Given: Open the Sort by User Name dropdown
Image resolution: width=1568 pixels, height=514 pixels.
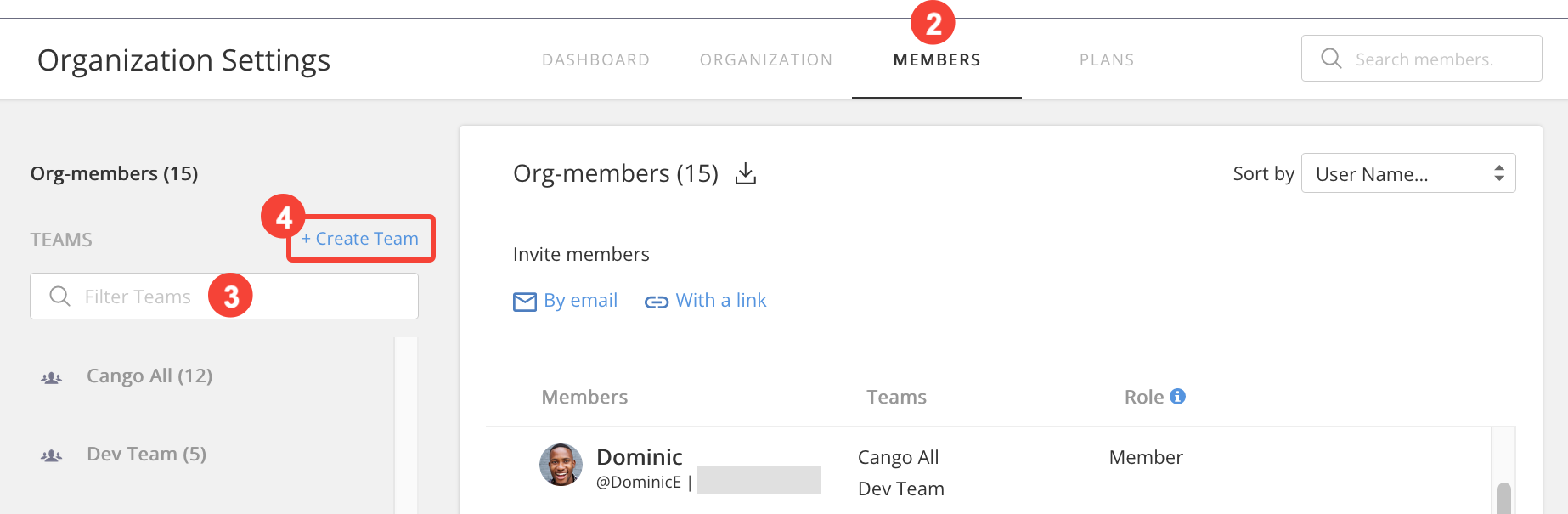Looking at the screenshot, I should click(1408, 173).
